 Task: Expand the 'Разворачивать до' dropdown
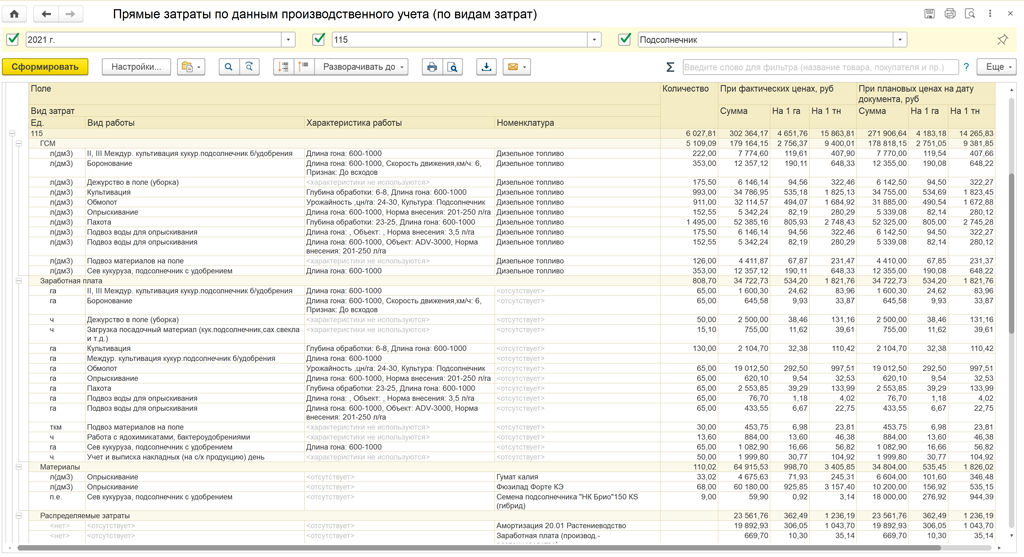pos(362,67)
